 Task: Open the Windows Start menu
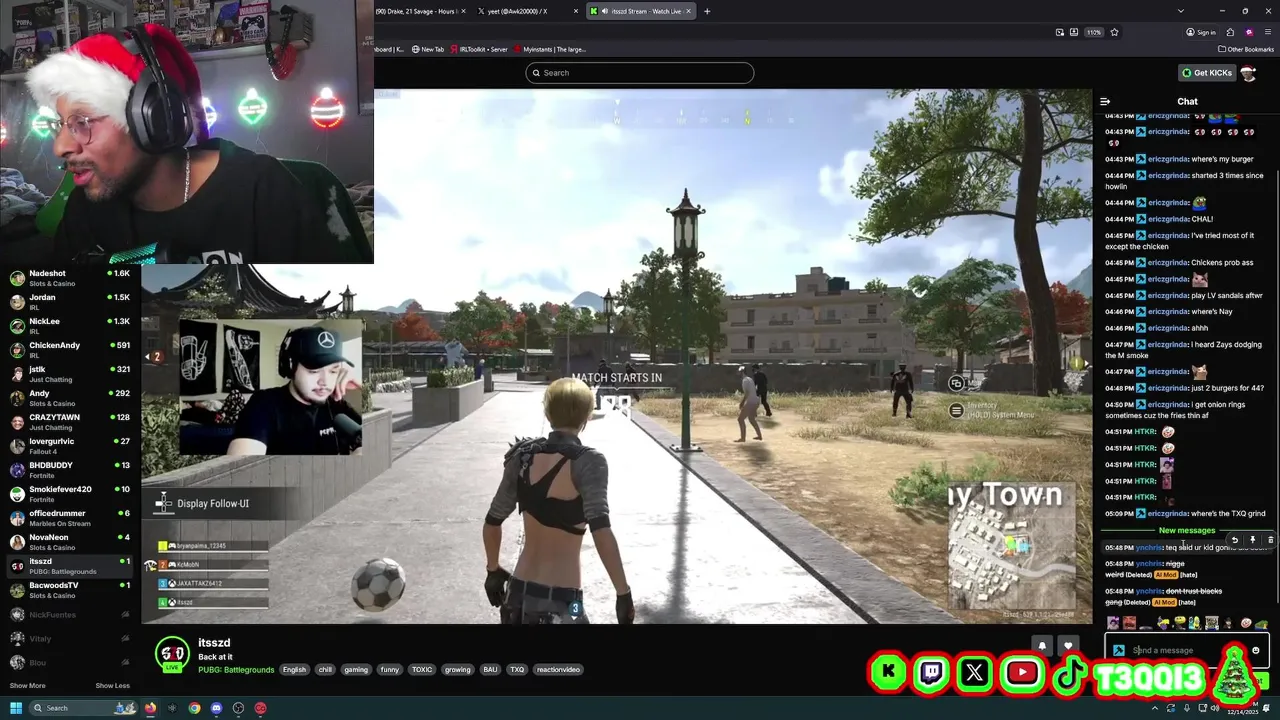(x=16, y=708)
